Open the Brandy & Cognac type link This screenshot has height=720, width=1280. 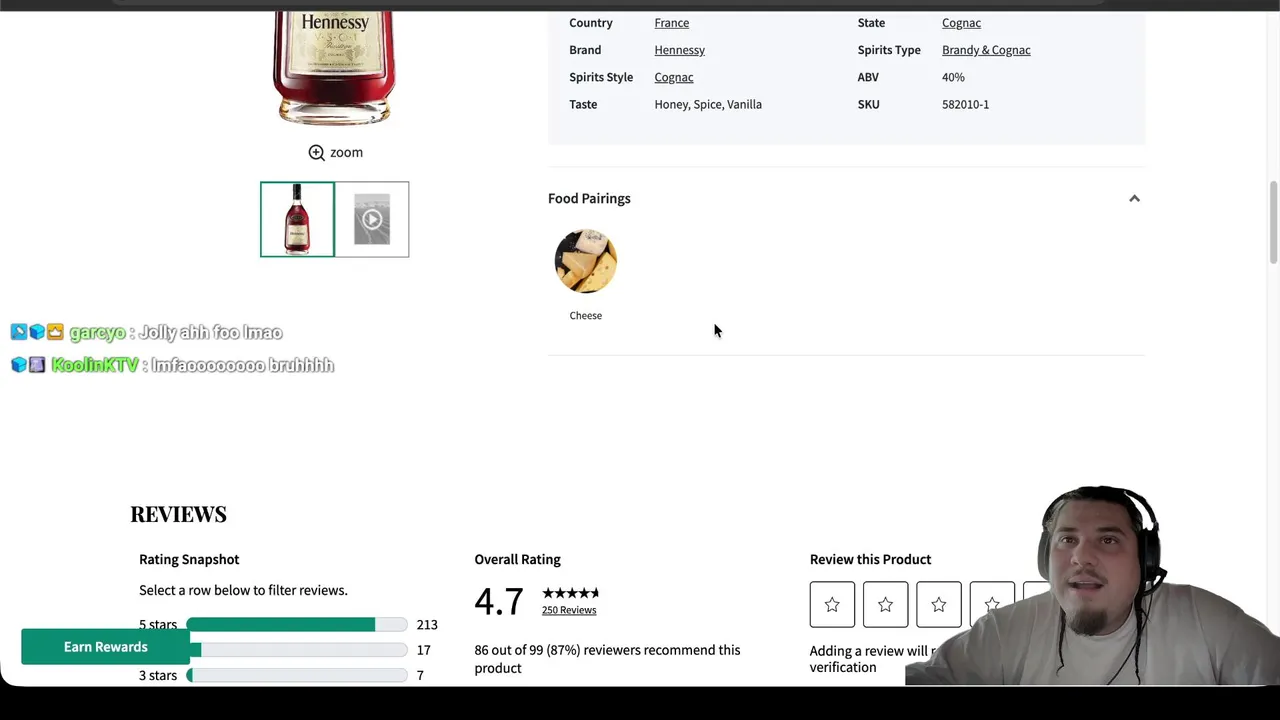(986, 50)
